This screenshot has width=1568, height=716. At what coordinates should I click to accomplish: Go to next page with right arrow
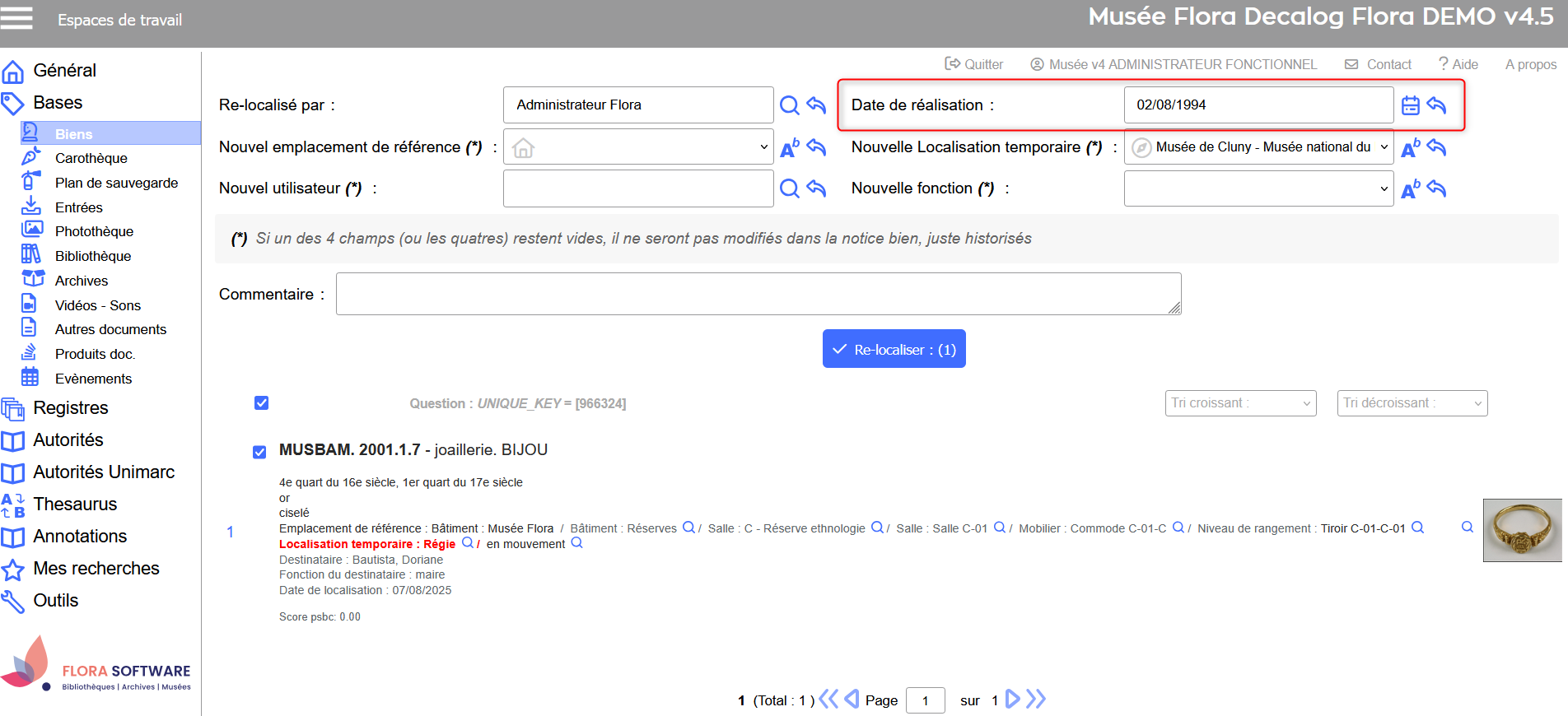[x=1013, y=700]
